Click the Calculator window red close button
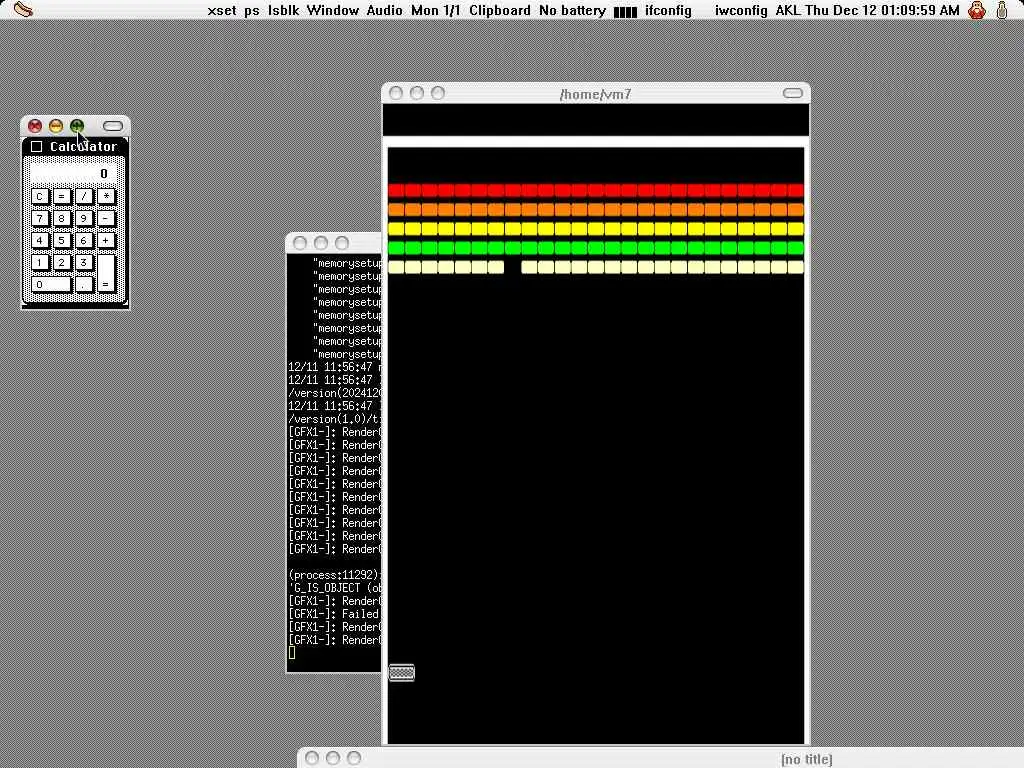This screenshot has width=1024, height=768. tap(35, 125)
